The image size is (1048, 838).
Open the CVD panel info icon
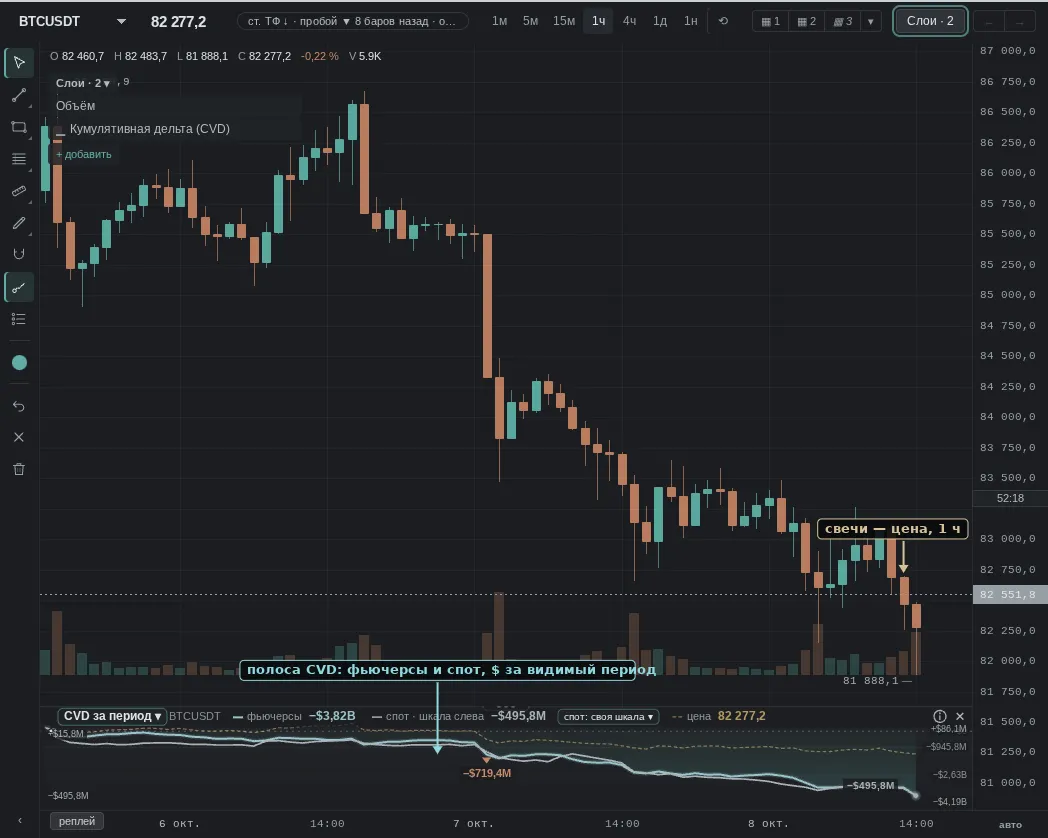pyautogui.click(x=940, y=716)
